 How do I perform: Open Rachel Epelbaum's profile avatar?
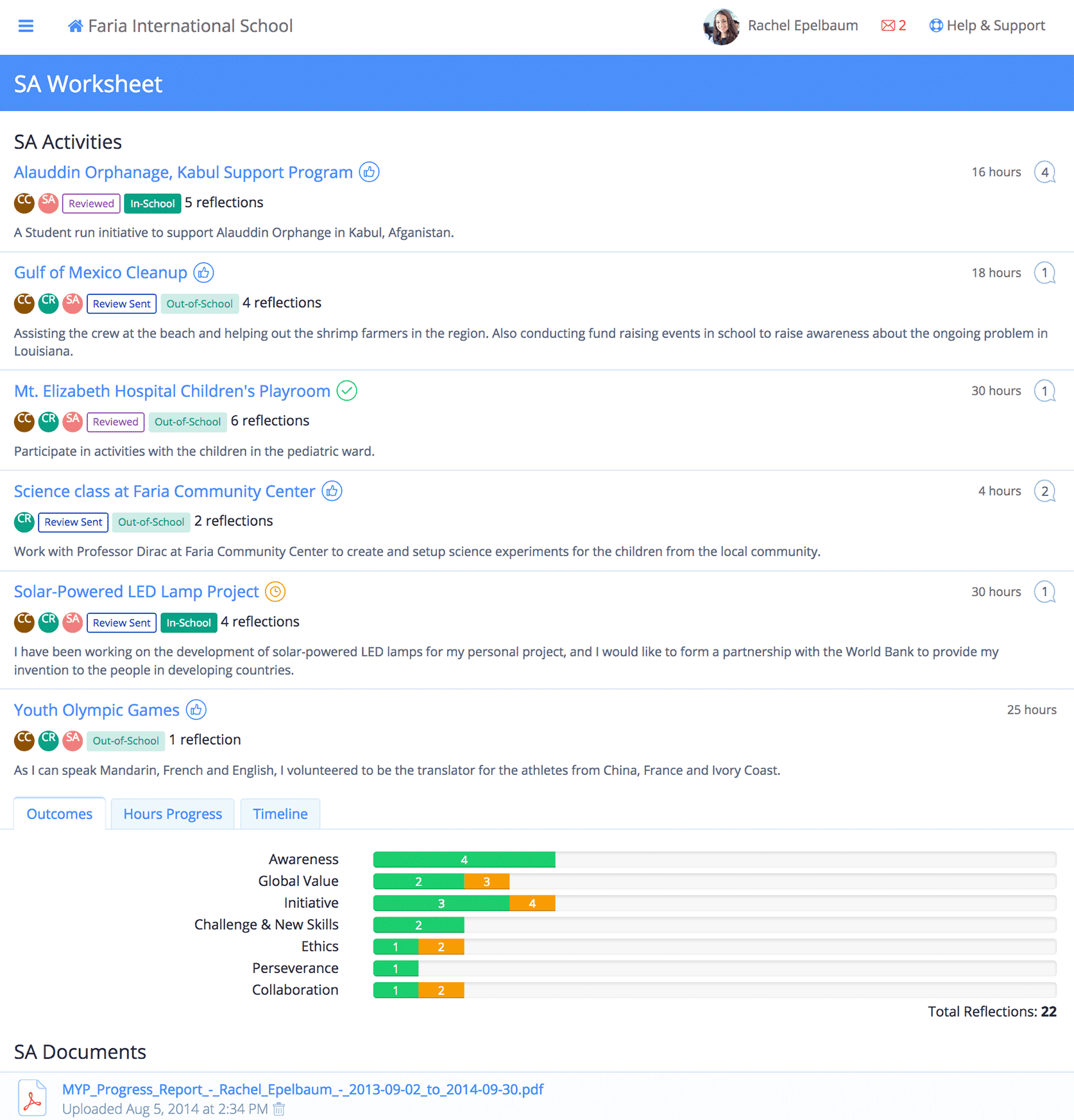(x=721, y=26)
